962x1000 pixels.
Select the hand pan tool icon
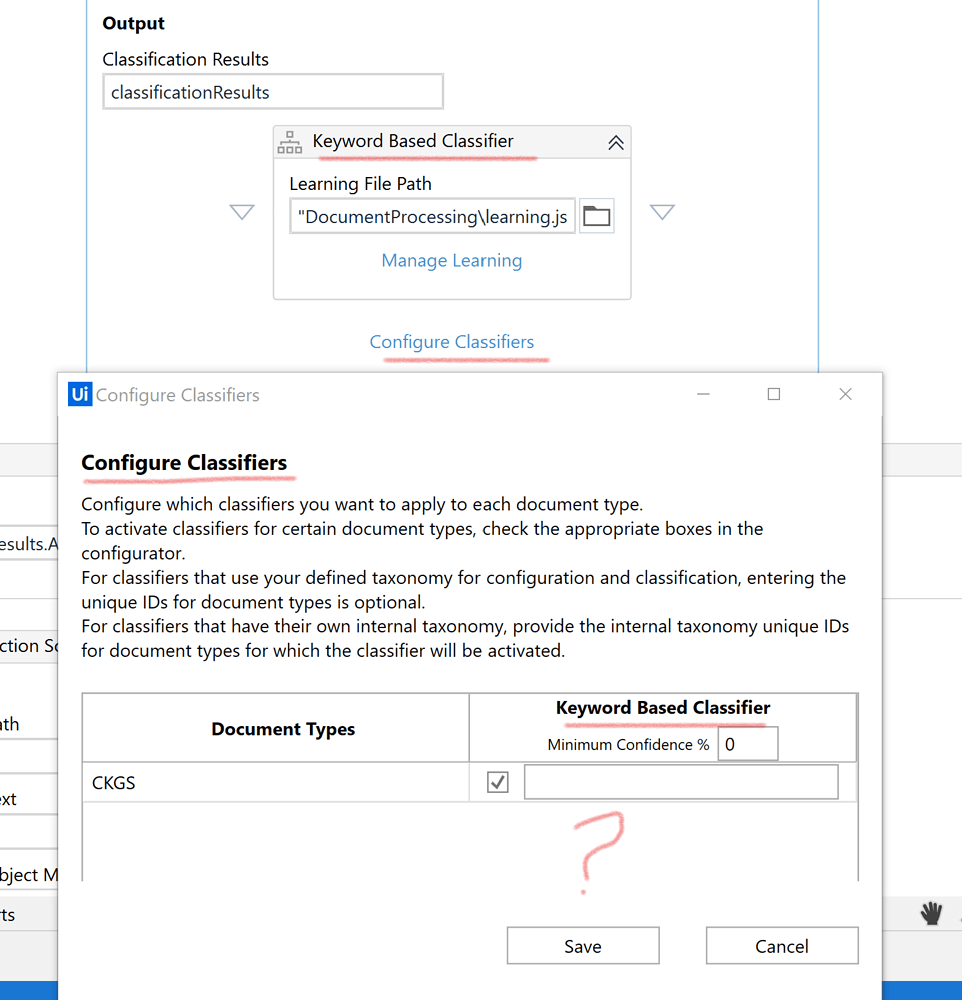tap(931, 913)
